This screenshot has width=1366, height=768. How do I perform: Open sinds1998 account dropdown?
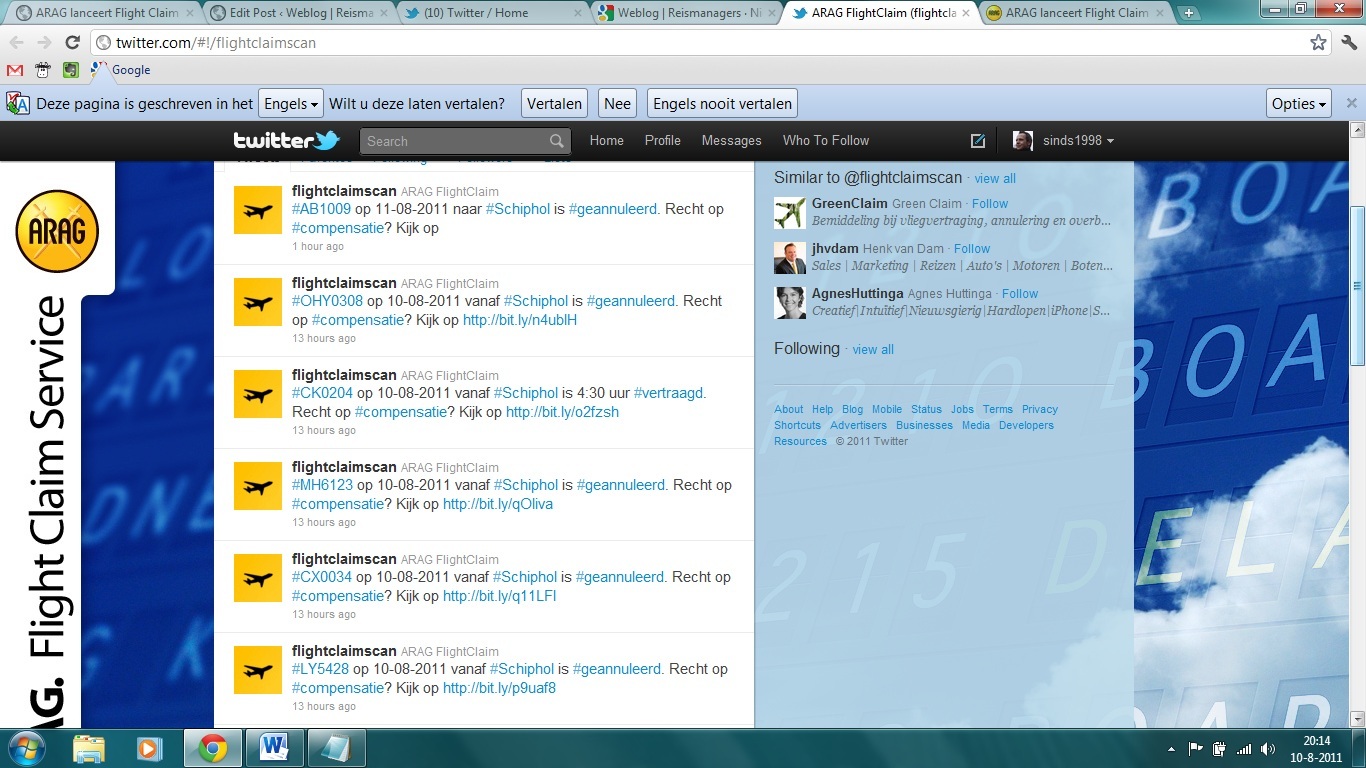pos(1063,141)
